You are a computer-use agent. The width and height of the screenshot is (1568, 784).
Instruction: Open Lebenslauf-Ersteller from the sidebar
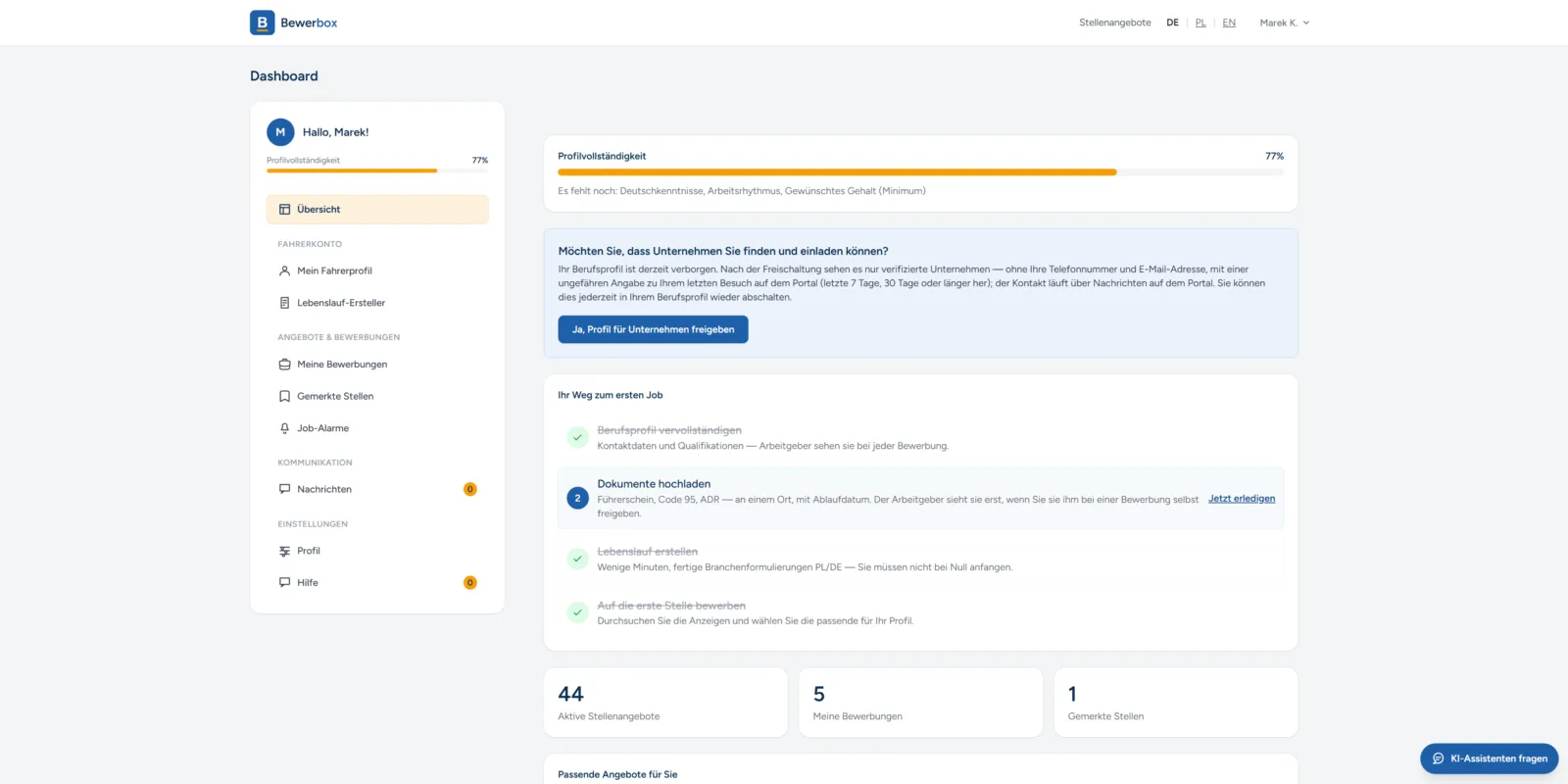coord(377,303)
